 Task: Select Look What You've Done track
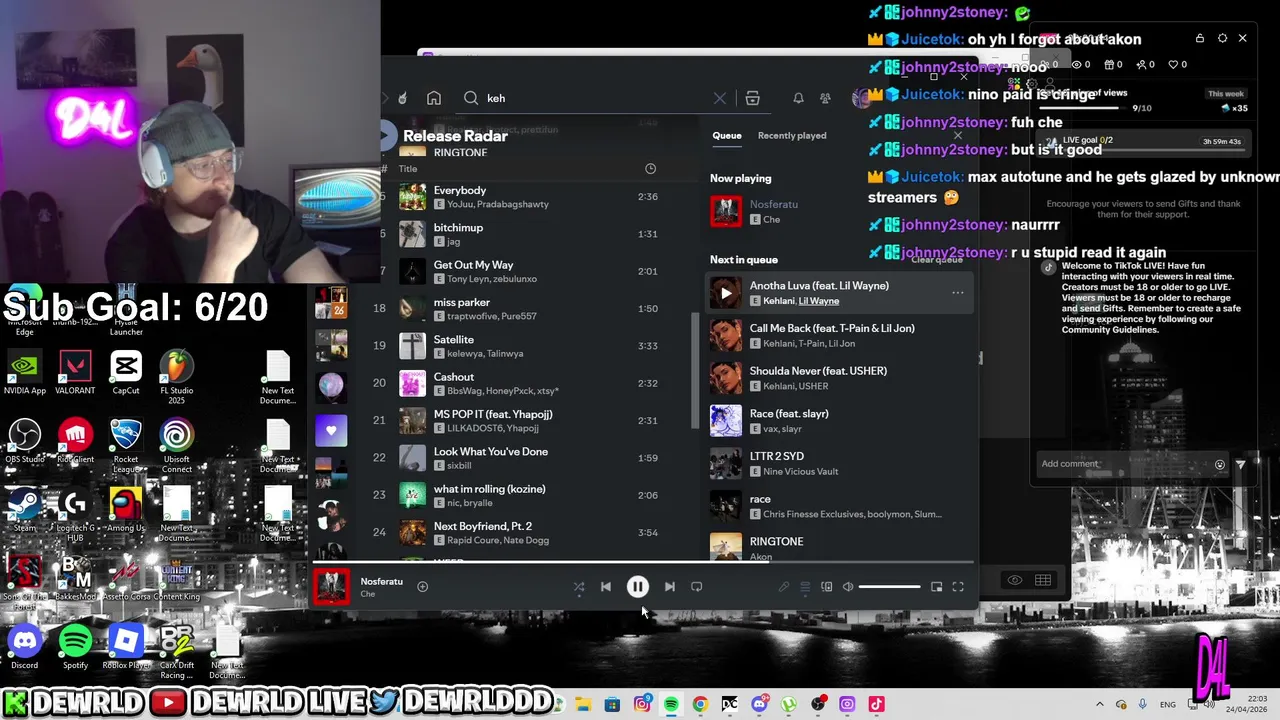[x=530, y=458]
